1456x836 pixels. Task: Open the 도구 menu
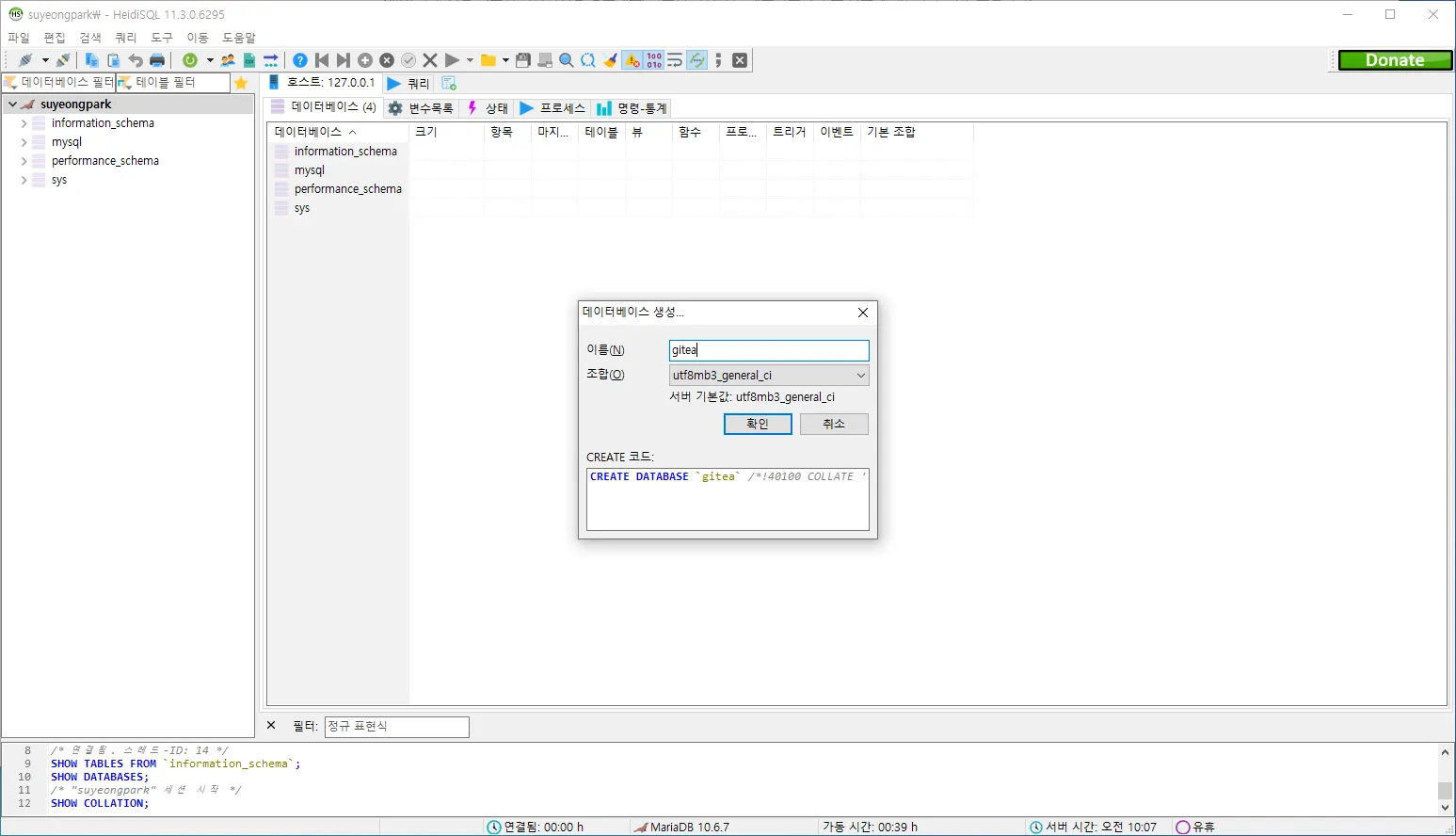[162, 38]
